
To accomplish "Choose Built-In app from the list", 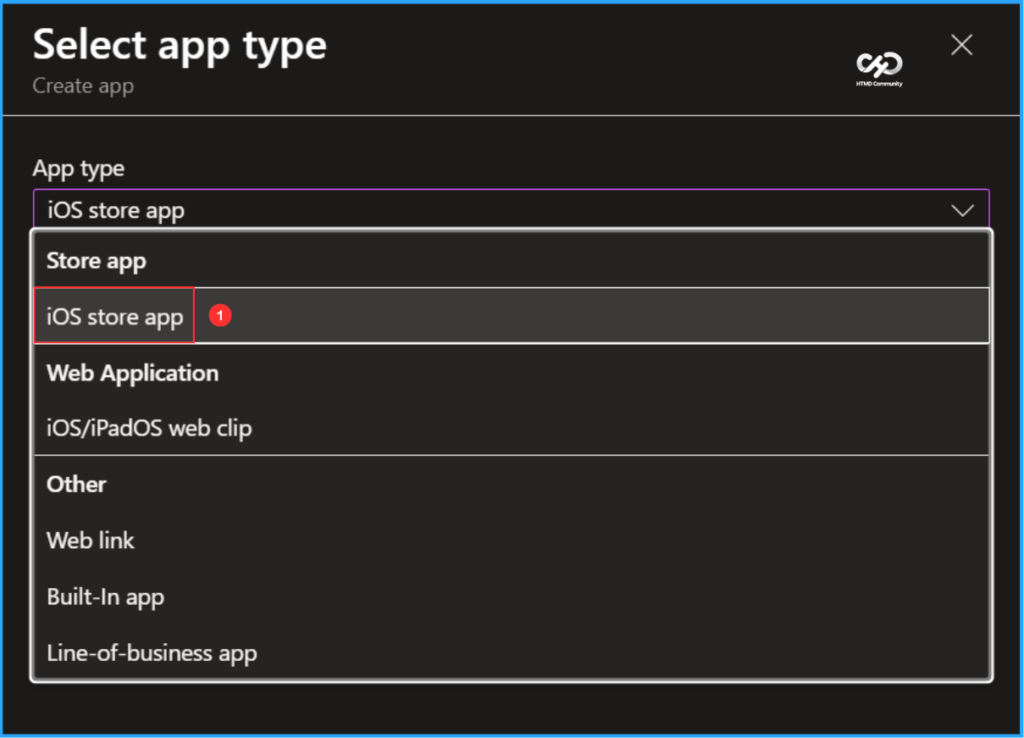I will point(106,596).
